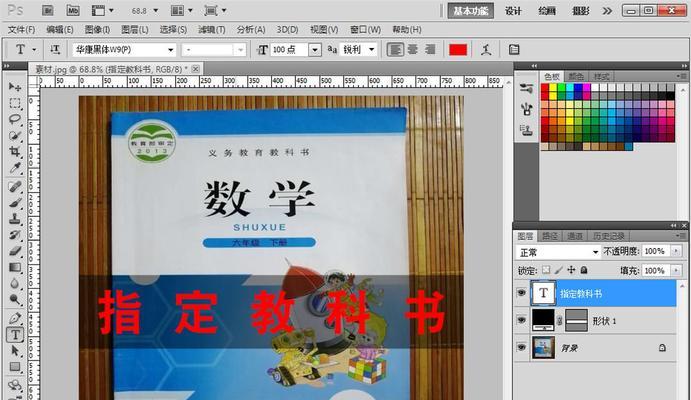Select the Horizontal Type tool in toolbox
Image resolution: width=691 pixels, height=400 pixels.
15,335
